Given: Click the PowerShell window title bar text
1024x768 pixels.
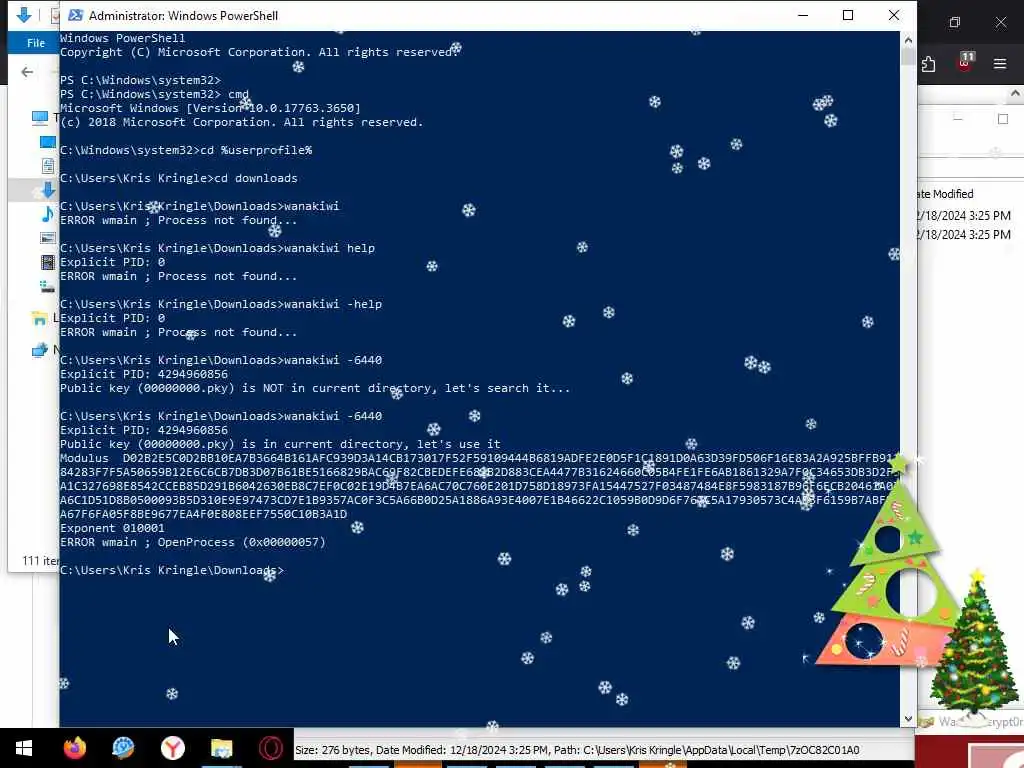Looking at the screenshot, I should [184, 15].
